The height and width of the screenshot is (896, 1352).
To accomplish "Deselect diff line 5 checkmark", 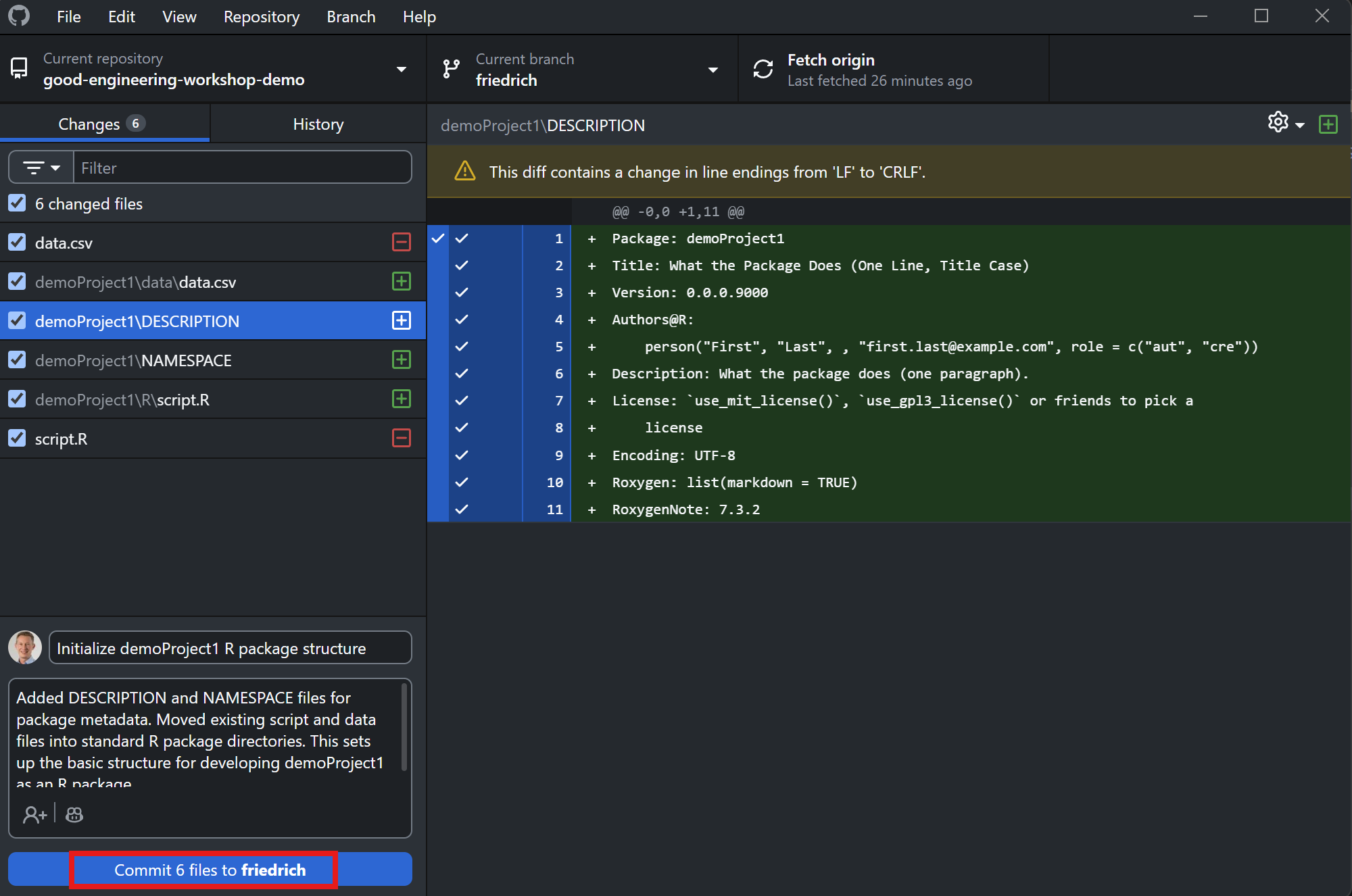I will [x=462, y=347].
